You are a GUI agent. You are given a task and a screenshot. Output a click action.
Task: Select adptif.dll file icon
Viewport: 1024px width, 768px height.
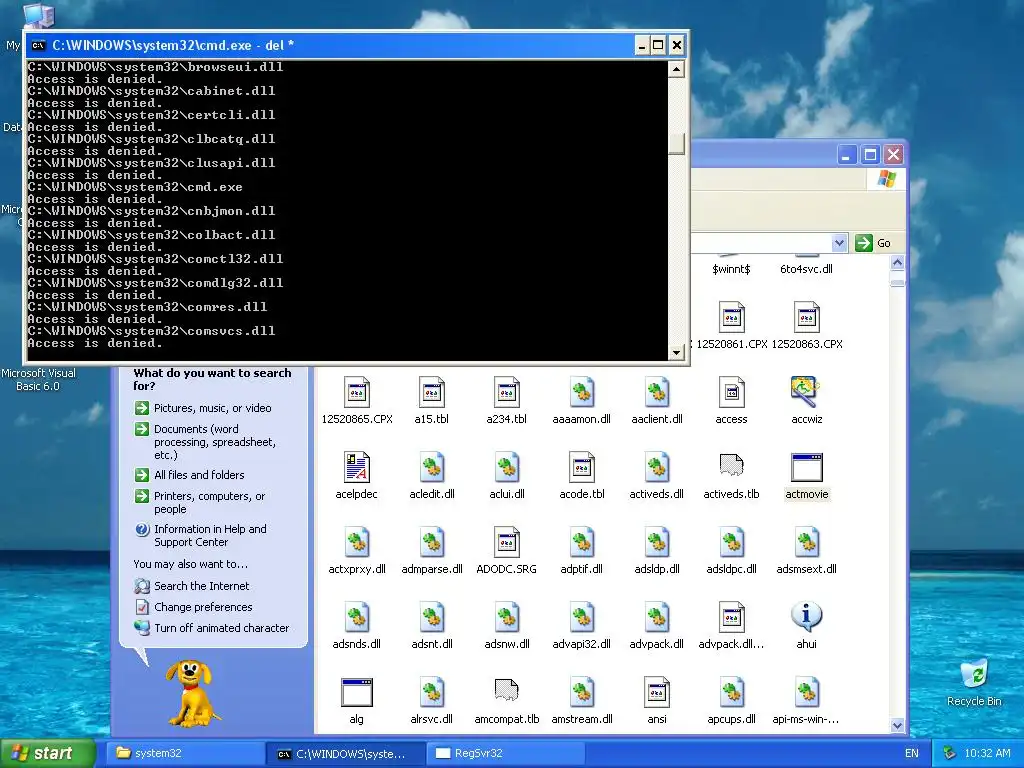(x=582, y=543)
